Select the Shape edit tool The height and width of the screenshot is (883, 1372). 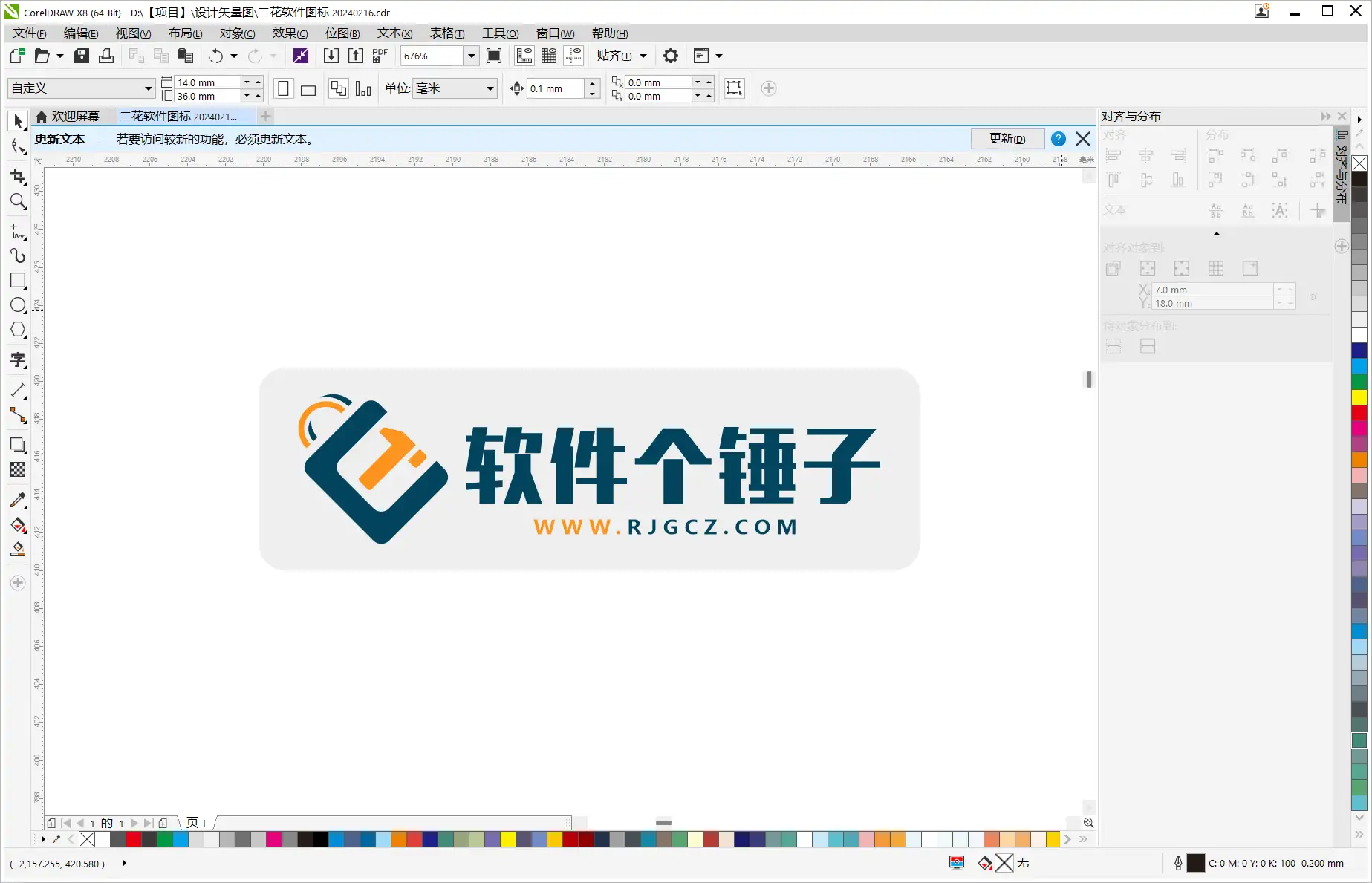tap(18, 147)
